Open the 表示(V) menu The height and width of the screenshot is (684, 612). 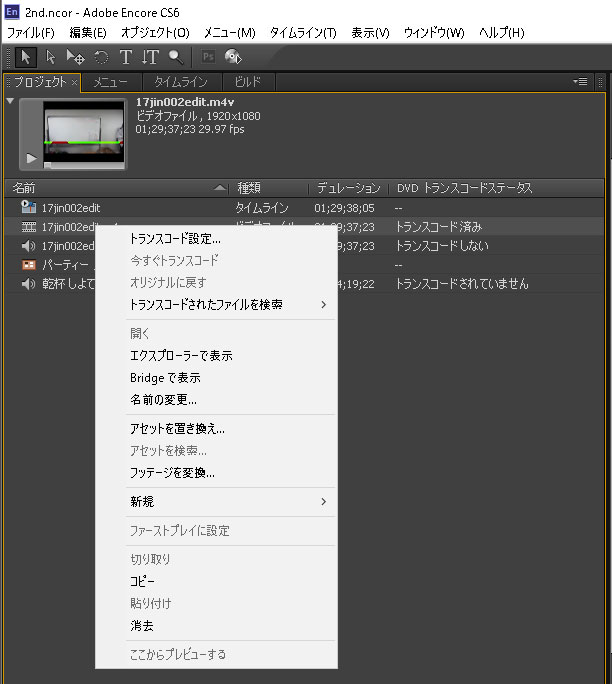370,33
